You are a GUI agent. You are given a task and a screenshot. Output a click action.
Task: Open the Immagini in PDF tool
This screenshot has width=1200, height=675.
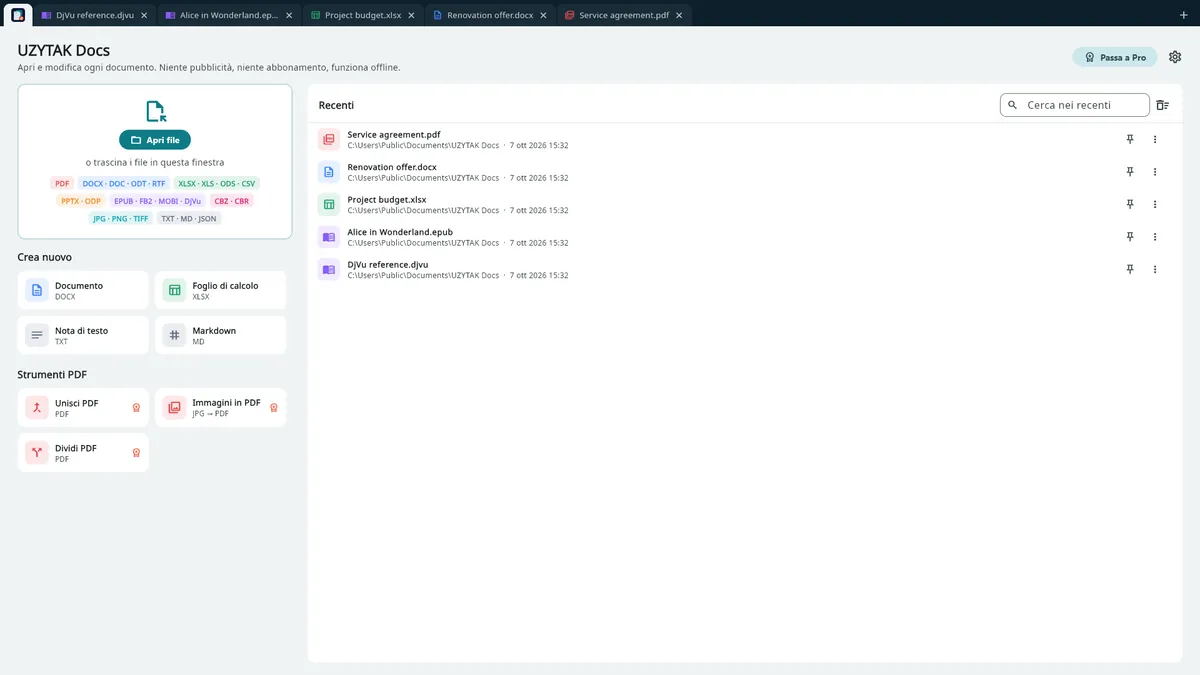coord(220,407)
